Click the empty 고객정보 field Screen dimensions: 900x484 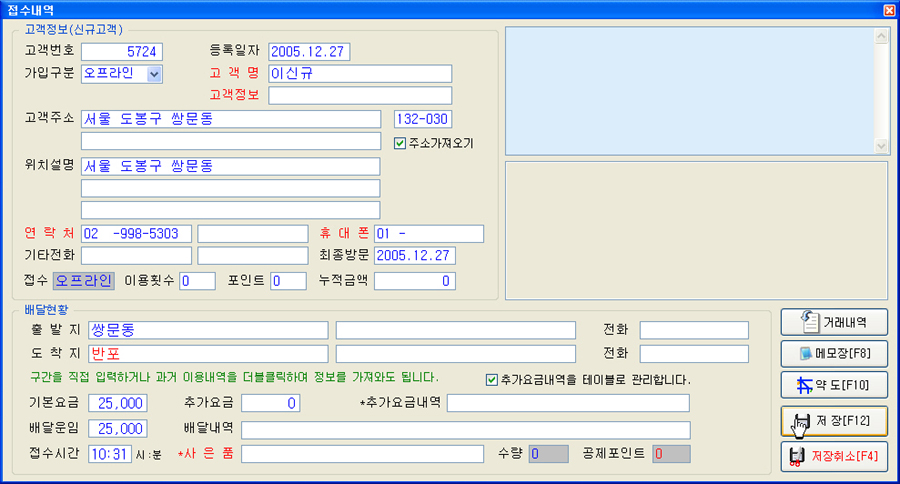tap(360, 95)
